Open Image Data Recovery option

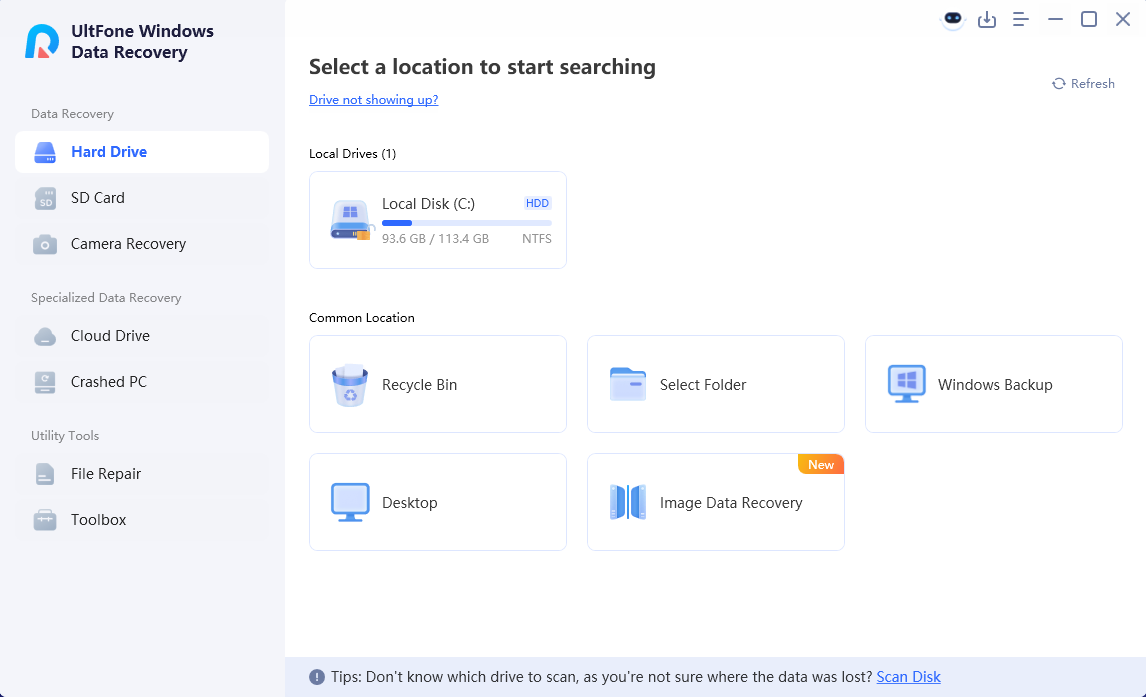[x=715, y=503]
